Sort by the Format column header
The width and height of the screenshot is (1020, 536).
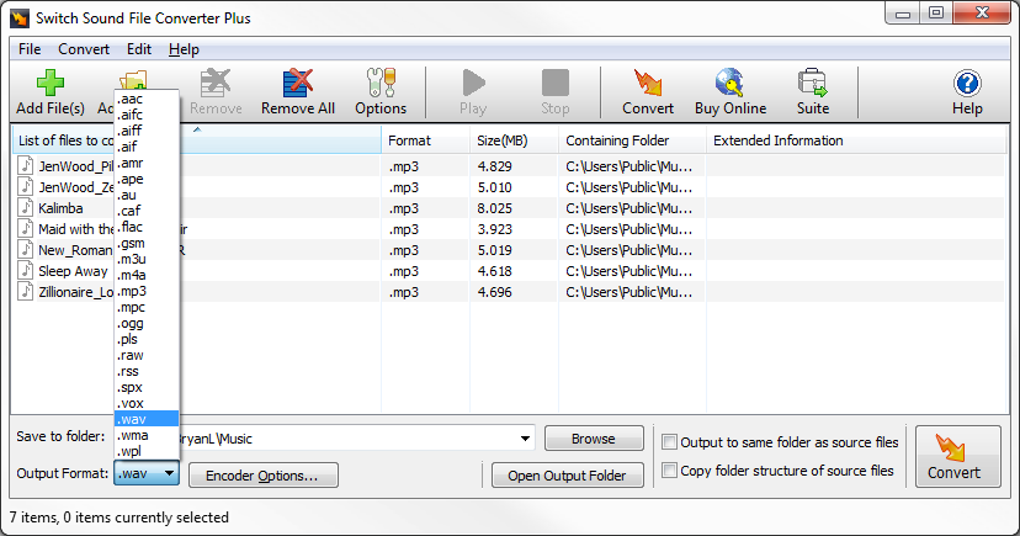pyautogui.click(x=425, y=141)
